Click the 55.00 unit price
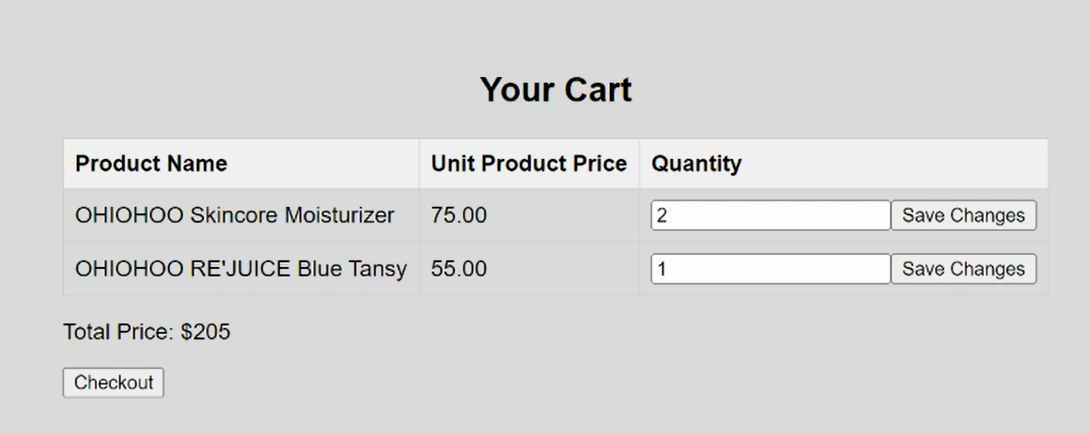 pyautogui.click(x=459, y=269)
